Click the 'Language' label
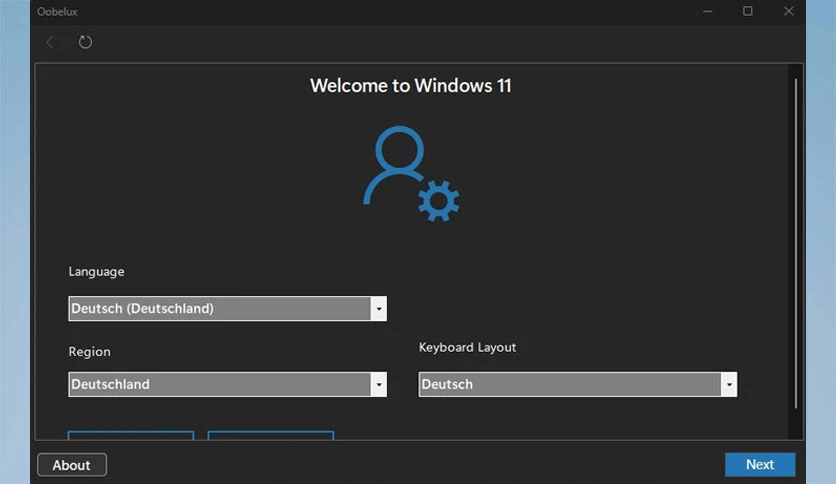The image size is (836, 484). point(97,272)
